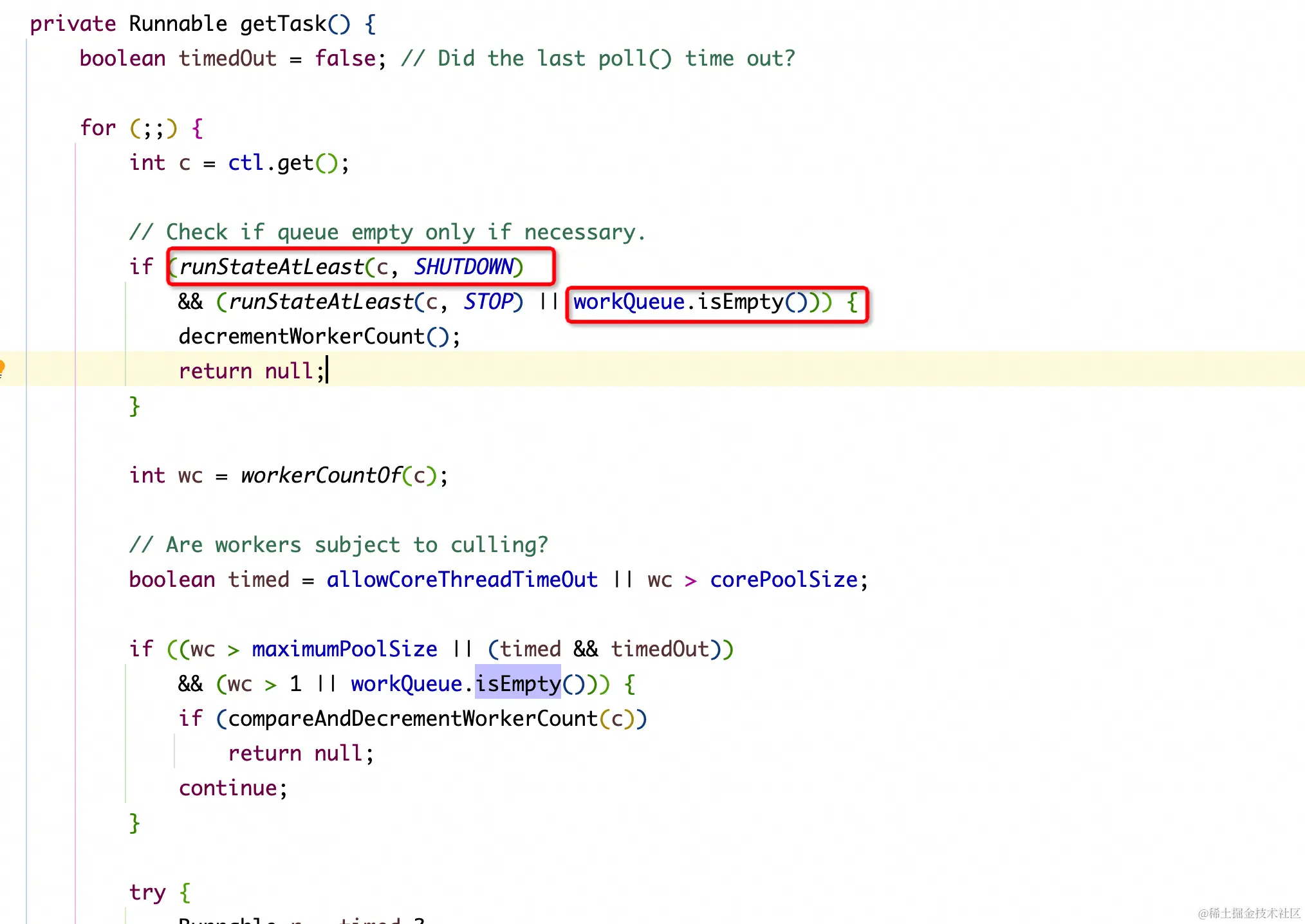Click the highlighted isEmpty method call
The height and width of the screenshot is (924, 1305).
517,683
